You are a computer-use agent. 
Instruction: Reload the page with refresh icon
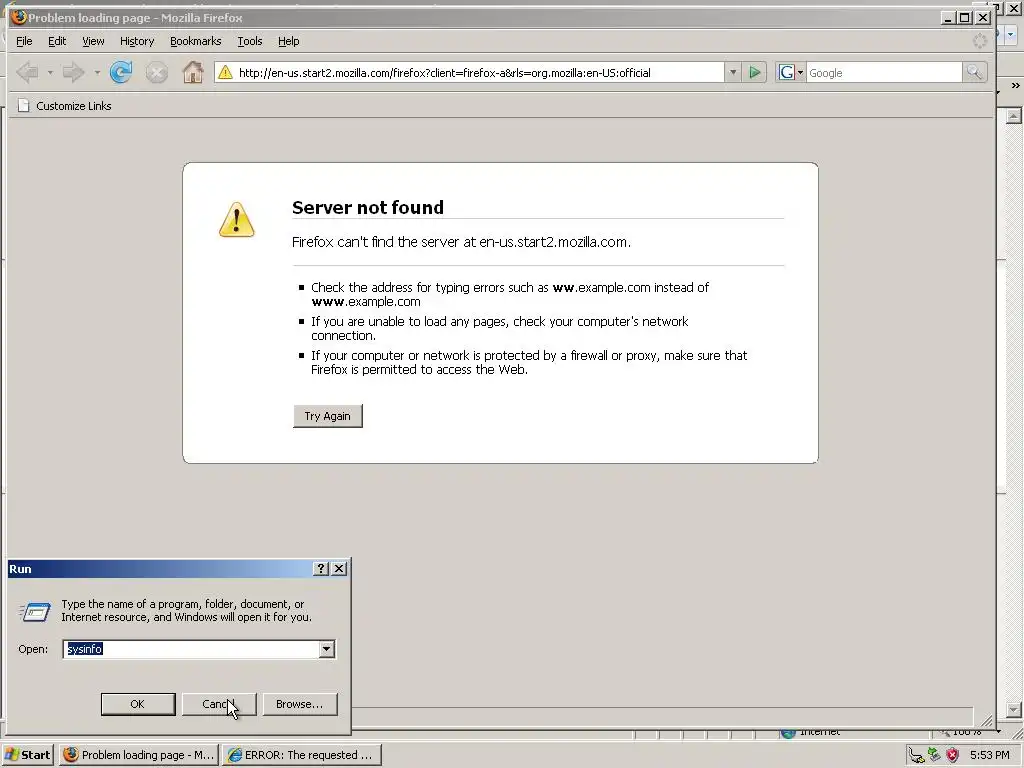click(x=121, y=72)
